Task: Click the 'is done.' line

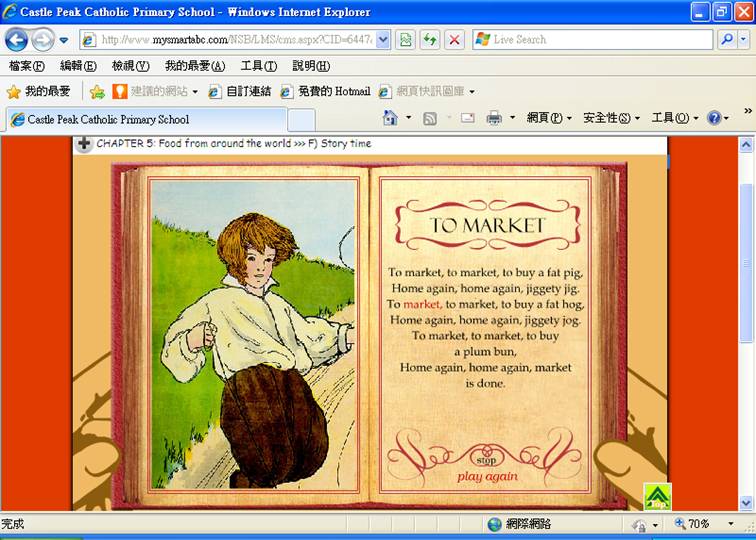Action: [486, 384]
